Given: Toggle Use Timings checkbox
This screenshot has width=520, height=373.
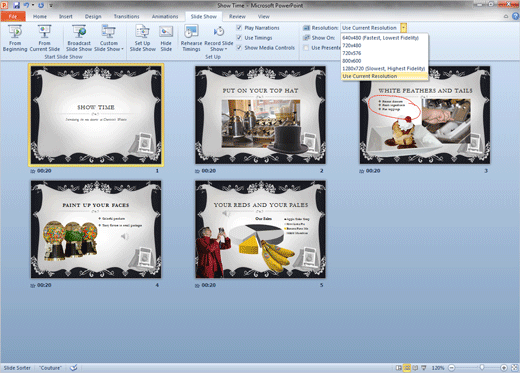Looking at the screenshot, I should pos(239,38).
